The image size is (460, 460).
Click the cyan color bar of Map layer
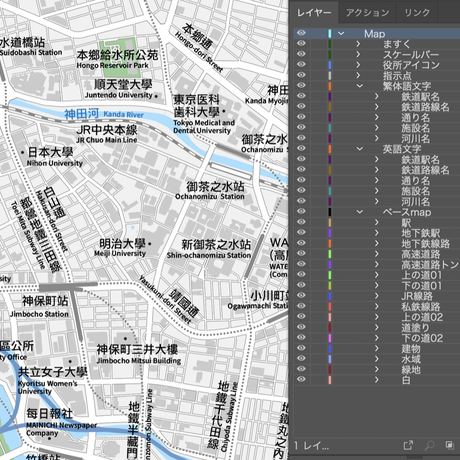[330, 33]
